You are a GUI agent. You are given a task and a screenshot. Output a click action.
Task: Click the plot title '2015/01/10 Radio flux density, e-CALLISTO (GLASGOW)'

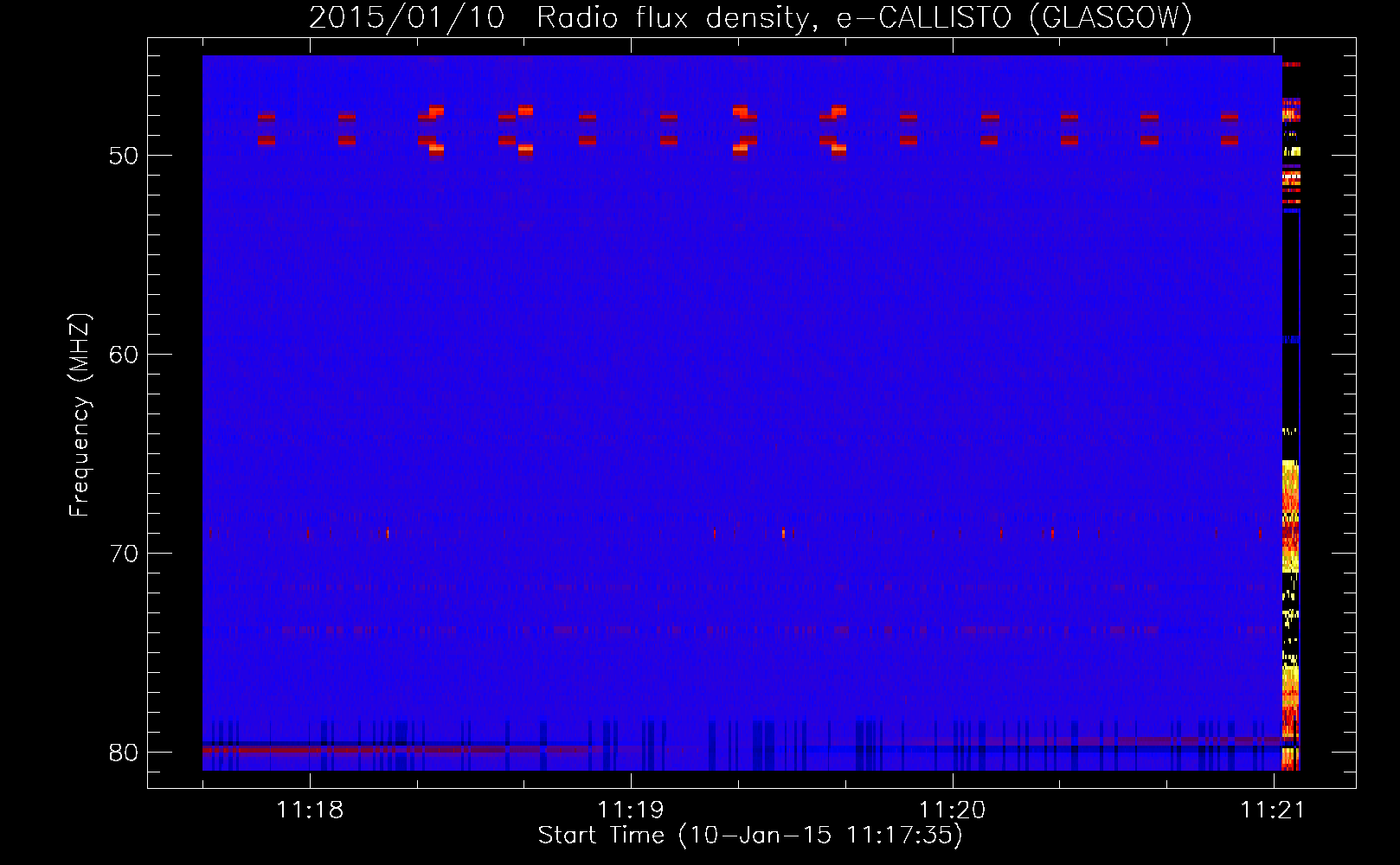(x=750, y=17)
